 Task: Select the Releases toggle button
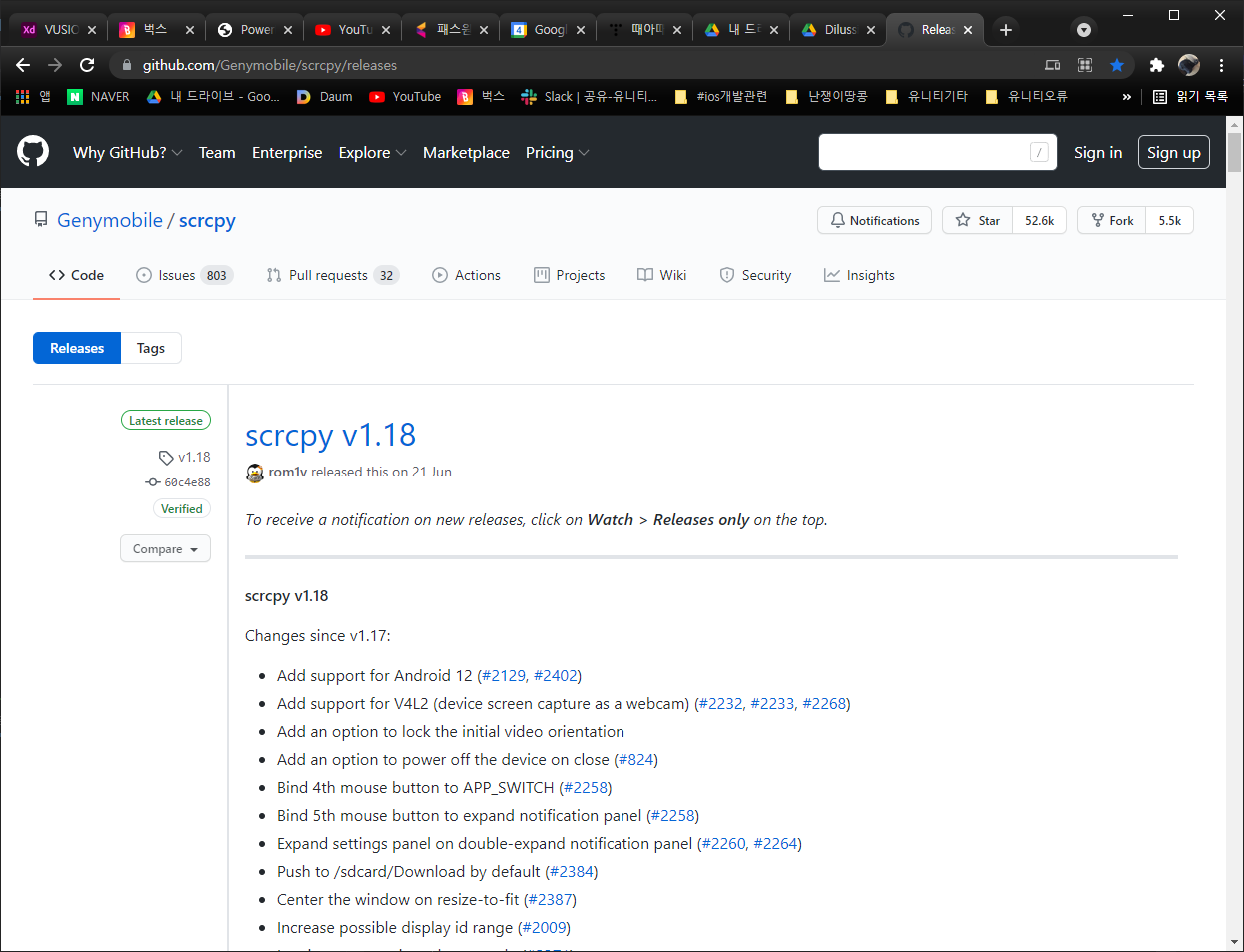pos(77,348)
